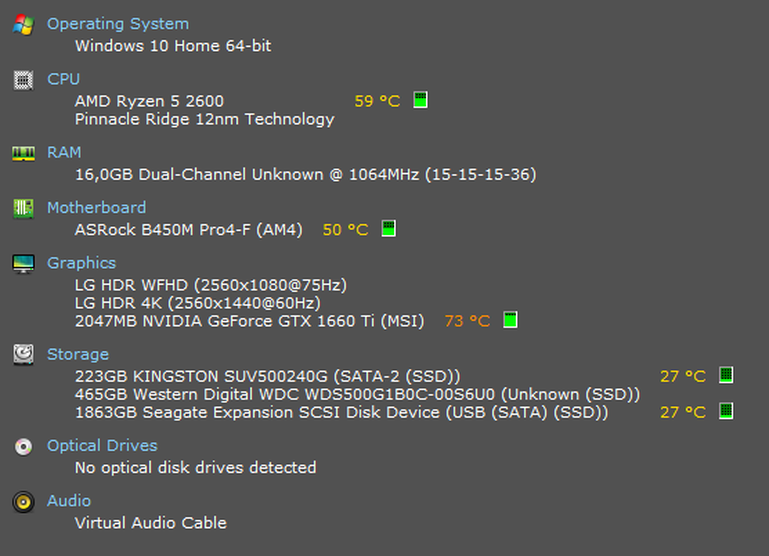The image size is (769, 556).
Task: Open the Operating System section link
Action: [x=117, y=24]
